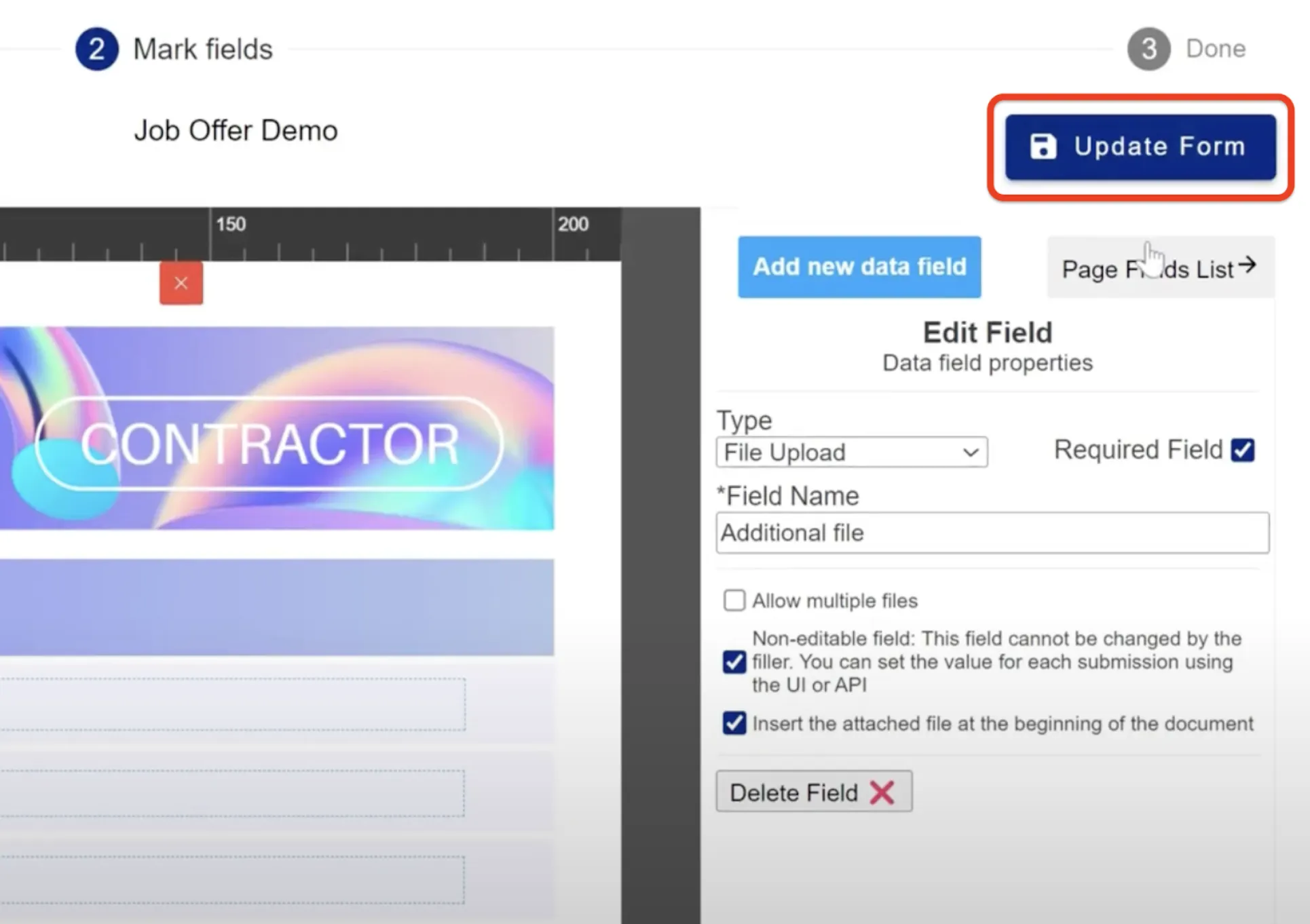Uncheck the Required Field checkbox
This screenshot has height=924, width=1310.
(1243, 450)
